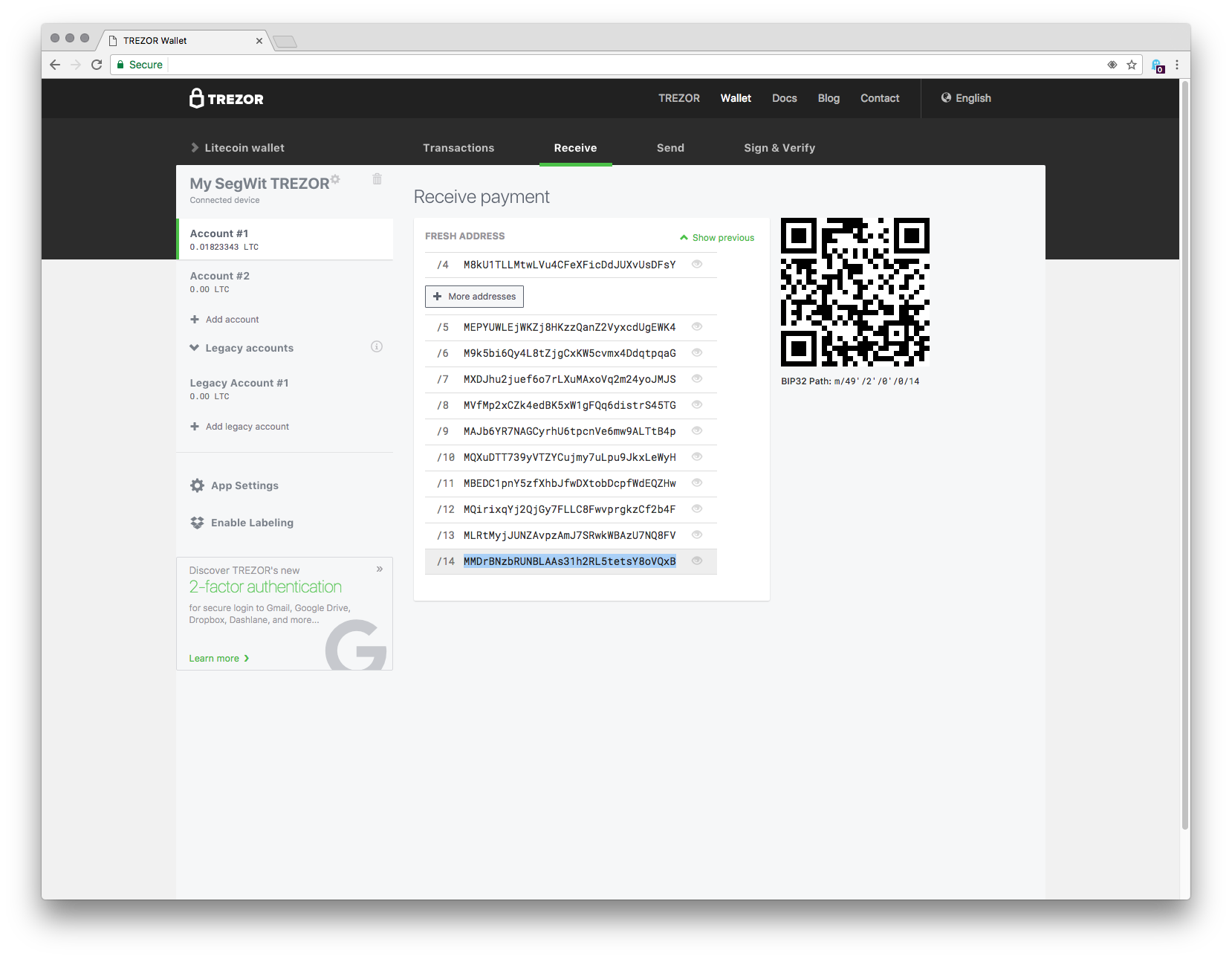Click Learn more about 2-factor authentication

click(219, 659)
